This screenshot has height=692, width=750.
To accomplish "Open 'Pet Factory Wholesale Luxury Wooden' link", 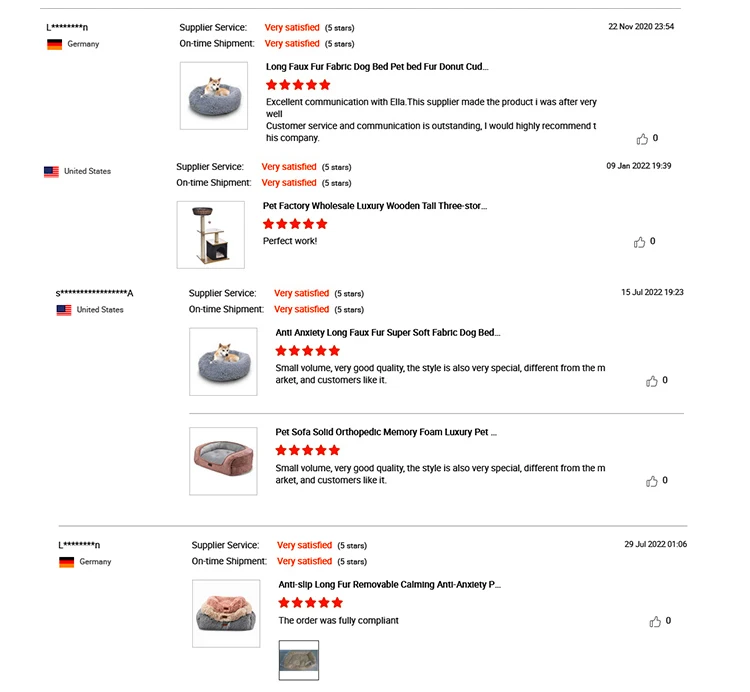I will coord(375,206).
